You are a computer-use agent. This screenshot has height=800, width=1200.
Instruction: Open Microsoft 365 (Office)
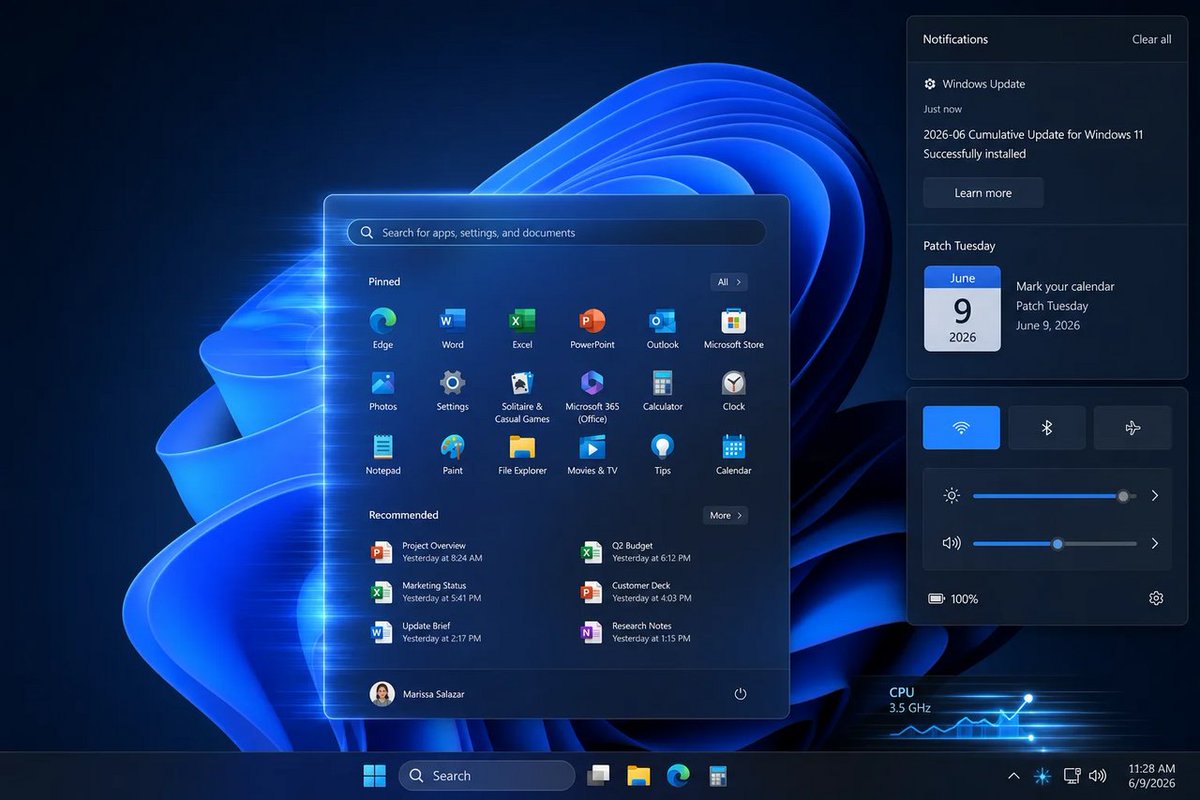(592, 397)
